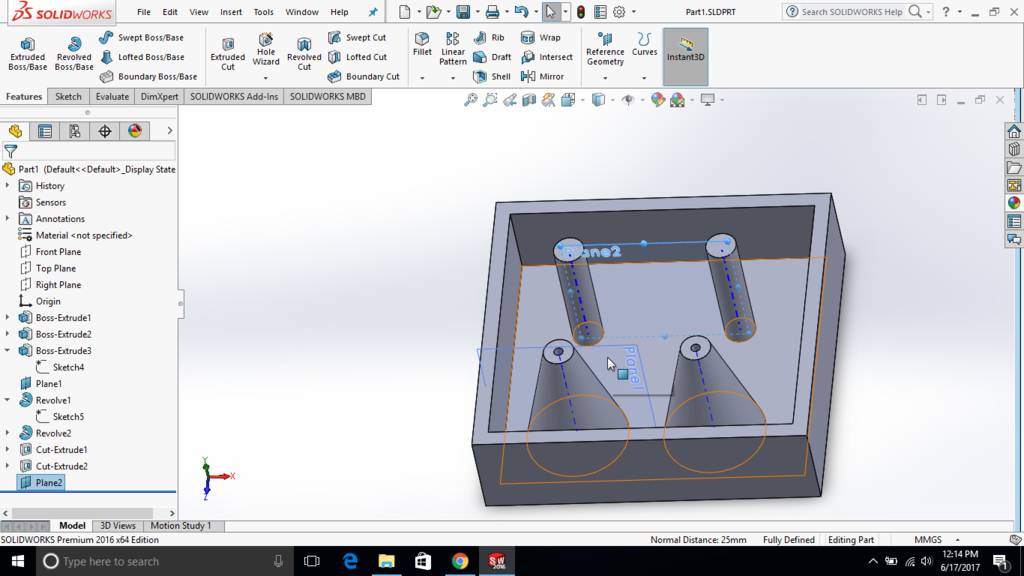Expand the Reference Geometry dropdown arrow
Screen dimensions: 1024x576
click(x=605, y=78)
